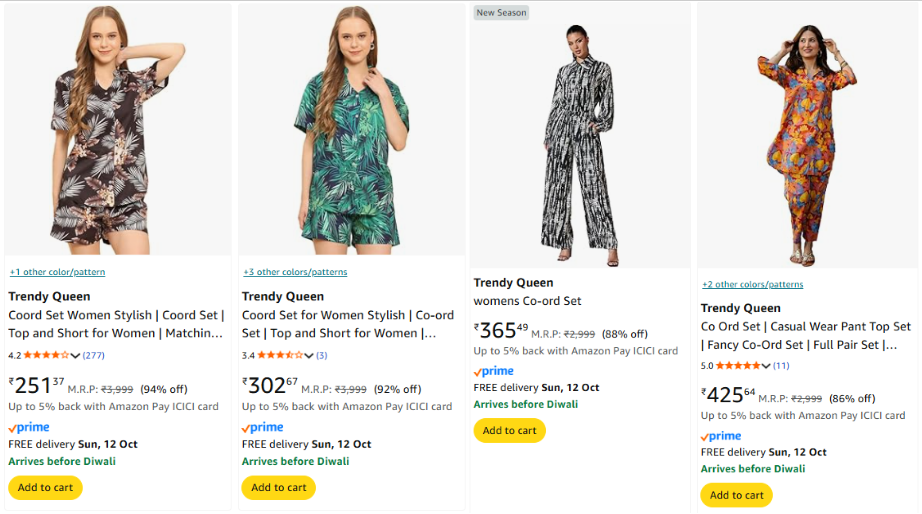The image size is (922, 514).
Task: Click the 3.4 star rating stars
Action: pos(279,355)
